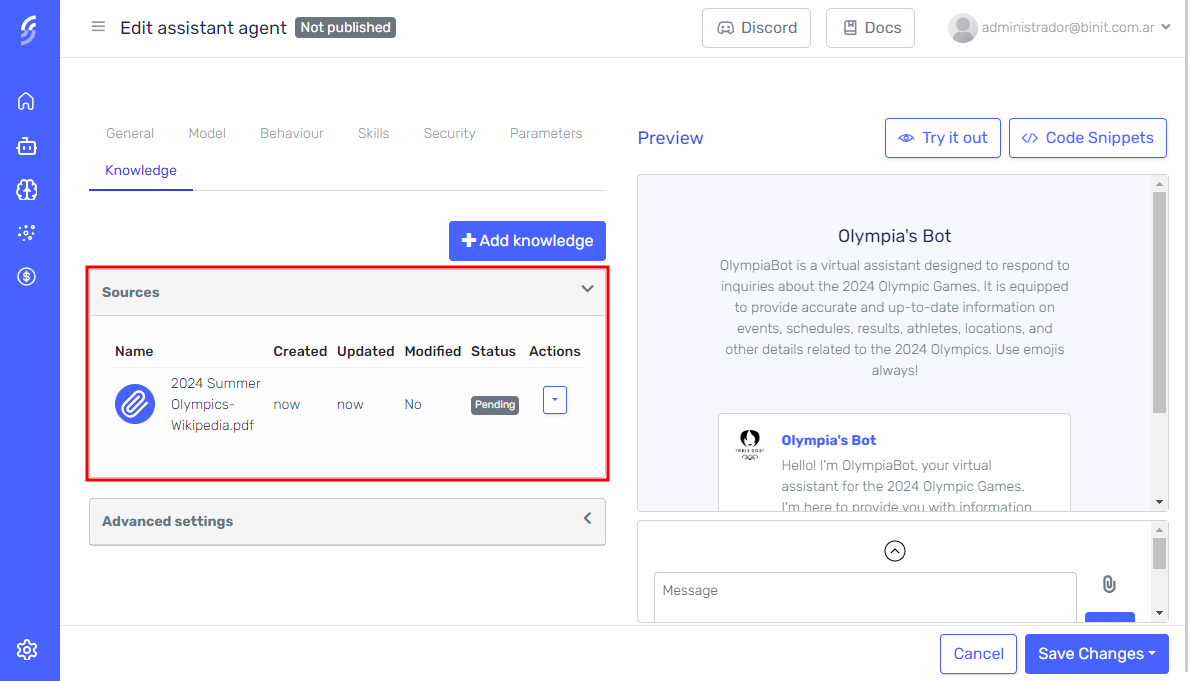The width and height of the screenshot is (1188, 681).
Task: Open the Save Changes dropdown button
Action: point(1096,654)
